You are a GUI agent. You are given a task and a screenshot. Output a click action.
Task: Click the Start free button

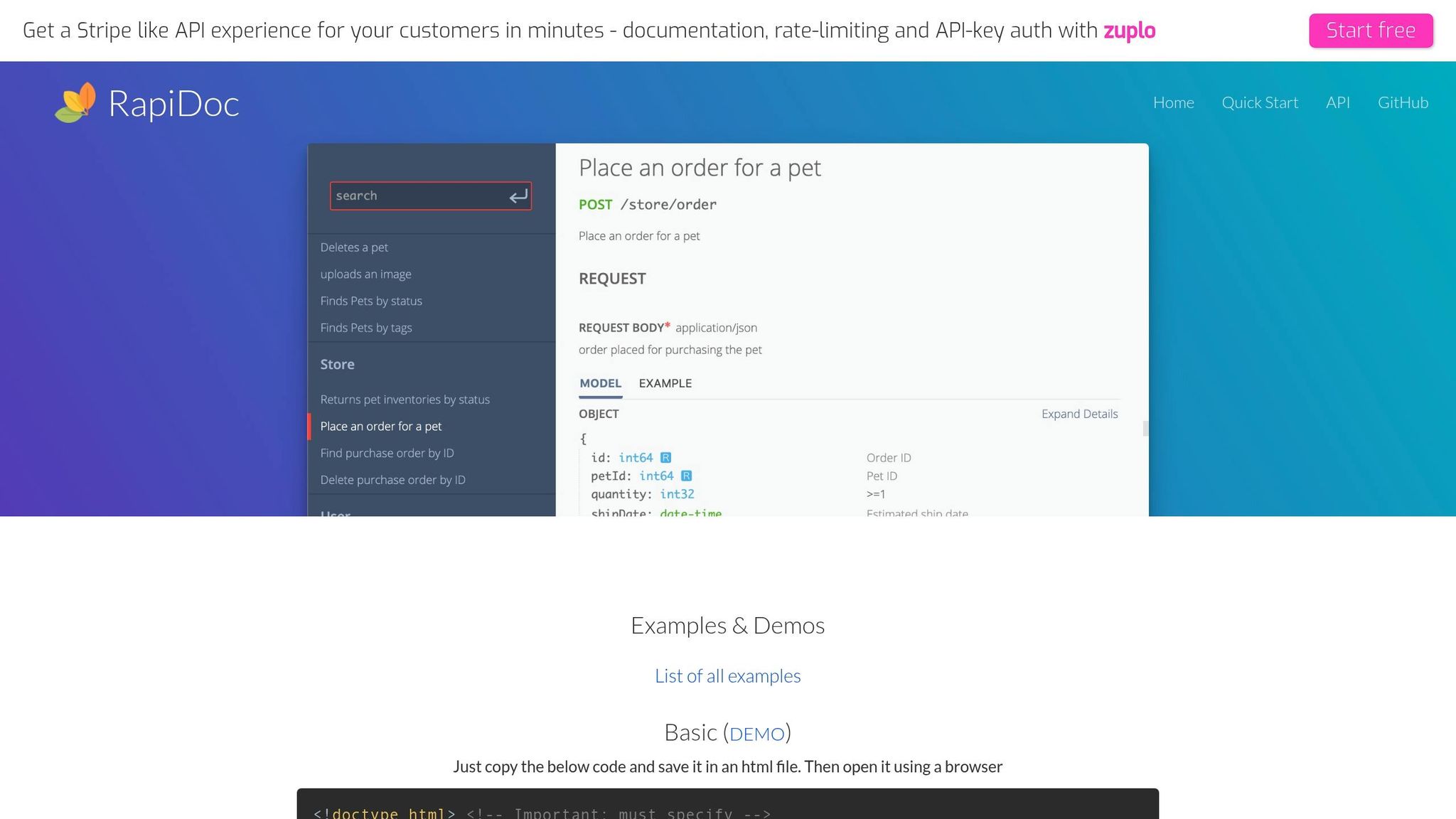click(1371, 31)
